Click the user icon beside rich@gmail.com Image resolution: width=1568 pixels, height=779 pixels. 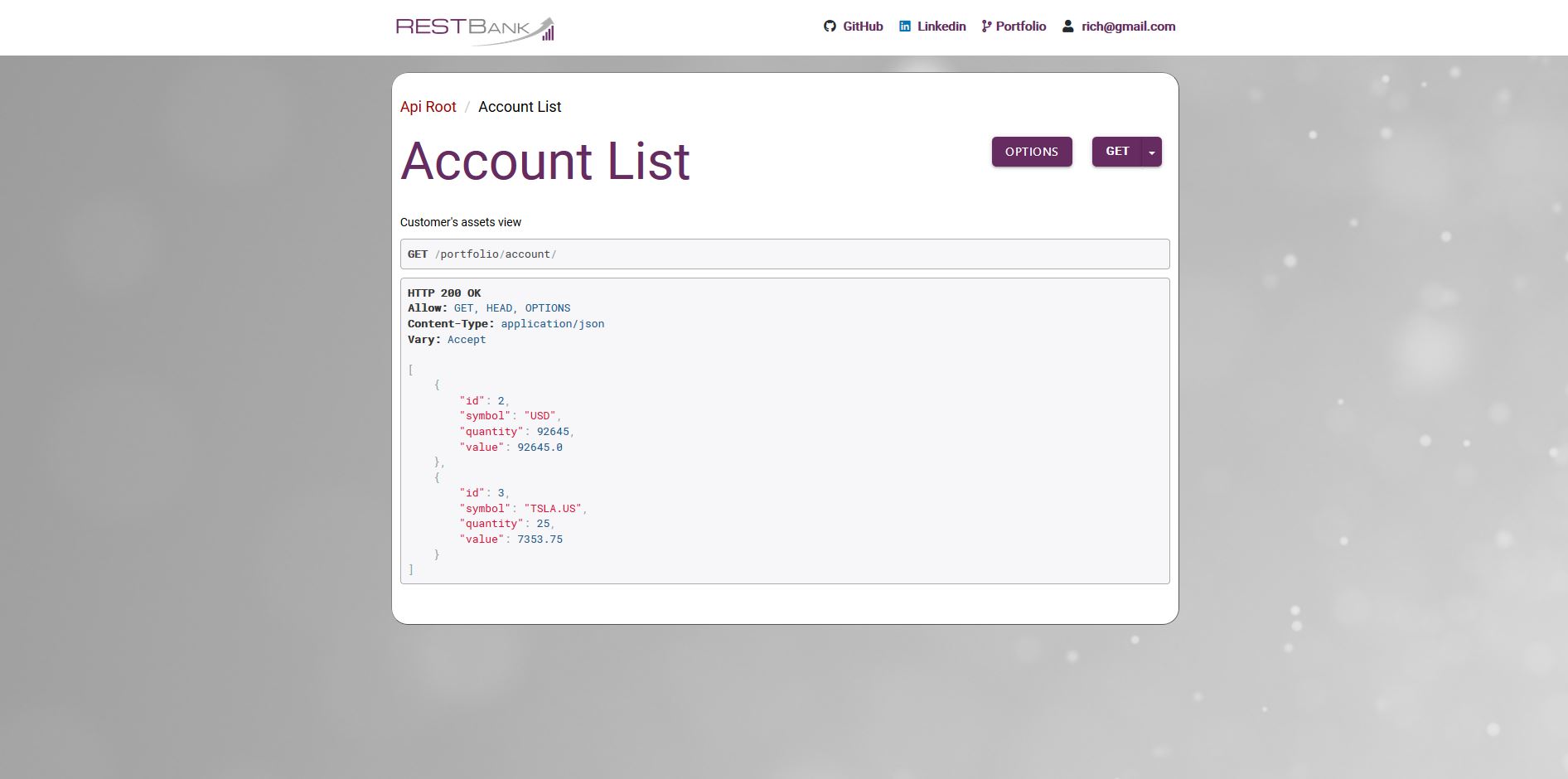point(1067,26)
